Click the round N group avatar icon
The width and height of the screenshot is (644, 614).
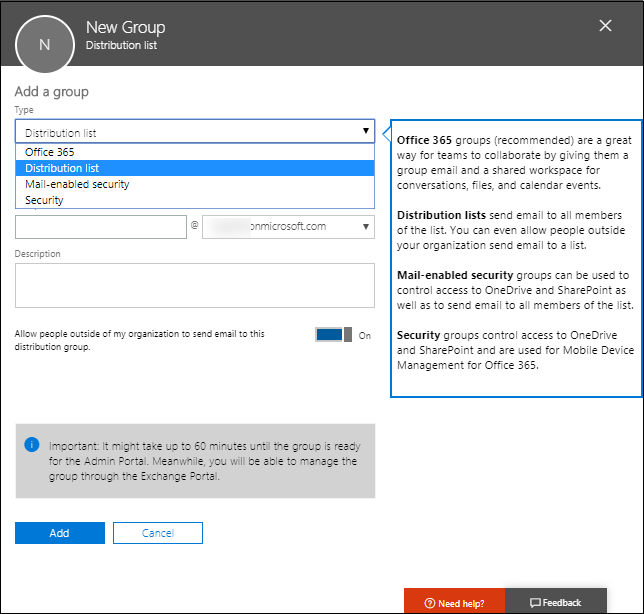click(x=44, y=44)
